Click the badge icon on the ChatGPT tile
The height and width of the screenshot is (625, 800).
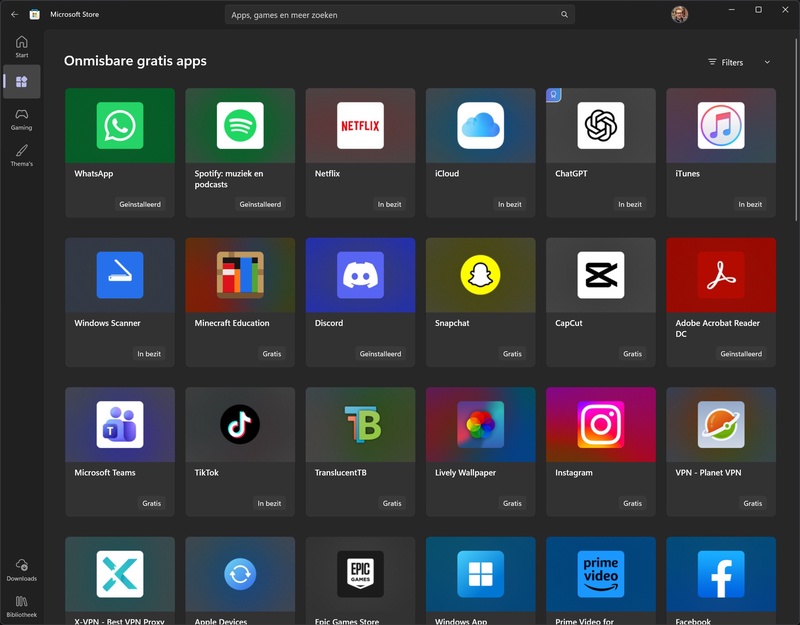coord(551,92)
